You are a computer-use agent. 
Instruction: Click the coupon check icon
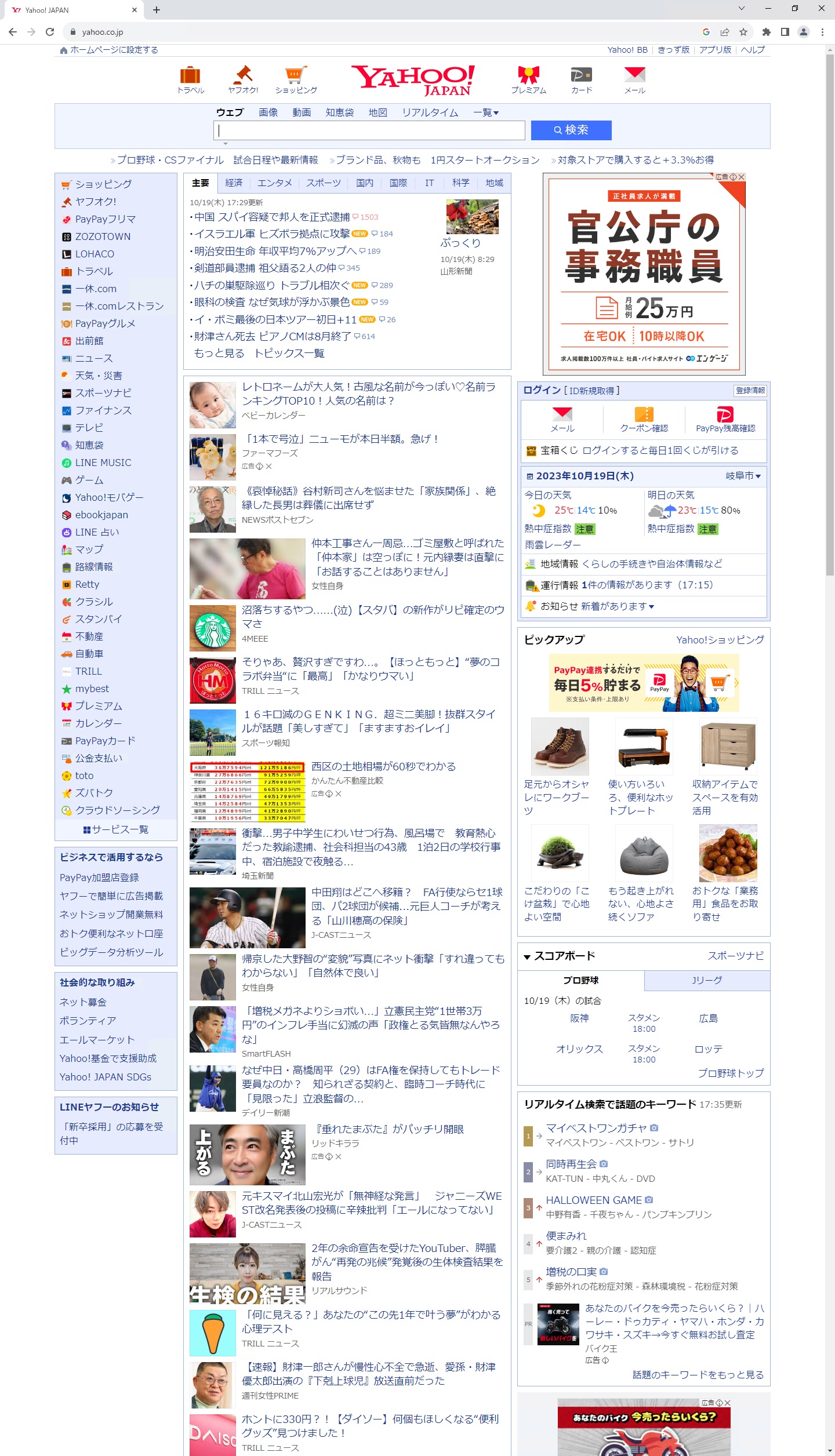pos(644,415)
